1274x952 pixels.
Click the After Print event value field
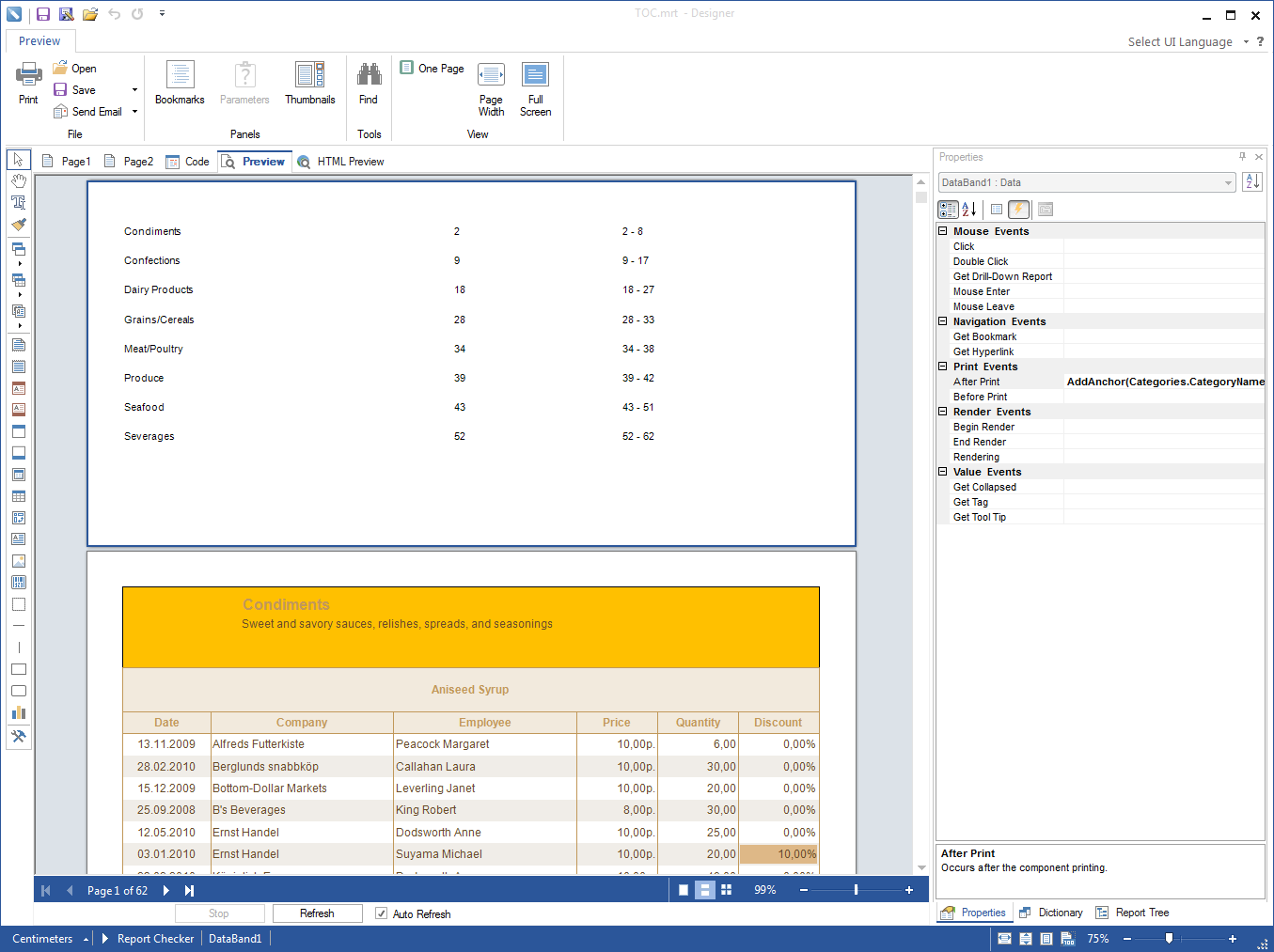[x=1165, y=382]
